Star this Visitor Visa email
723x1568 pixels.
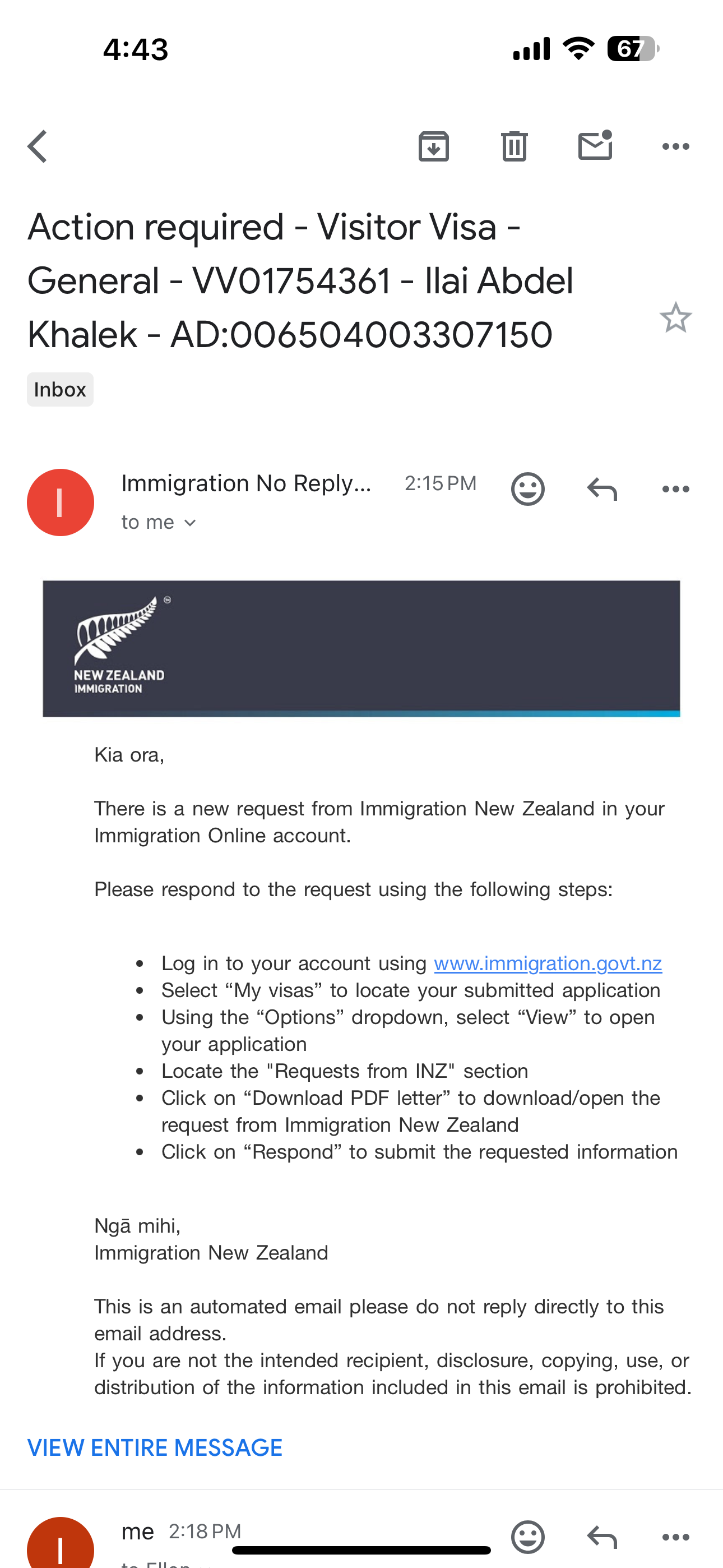pos(675,318)
